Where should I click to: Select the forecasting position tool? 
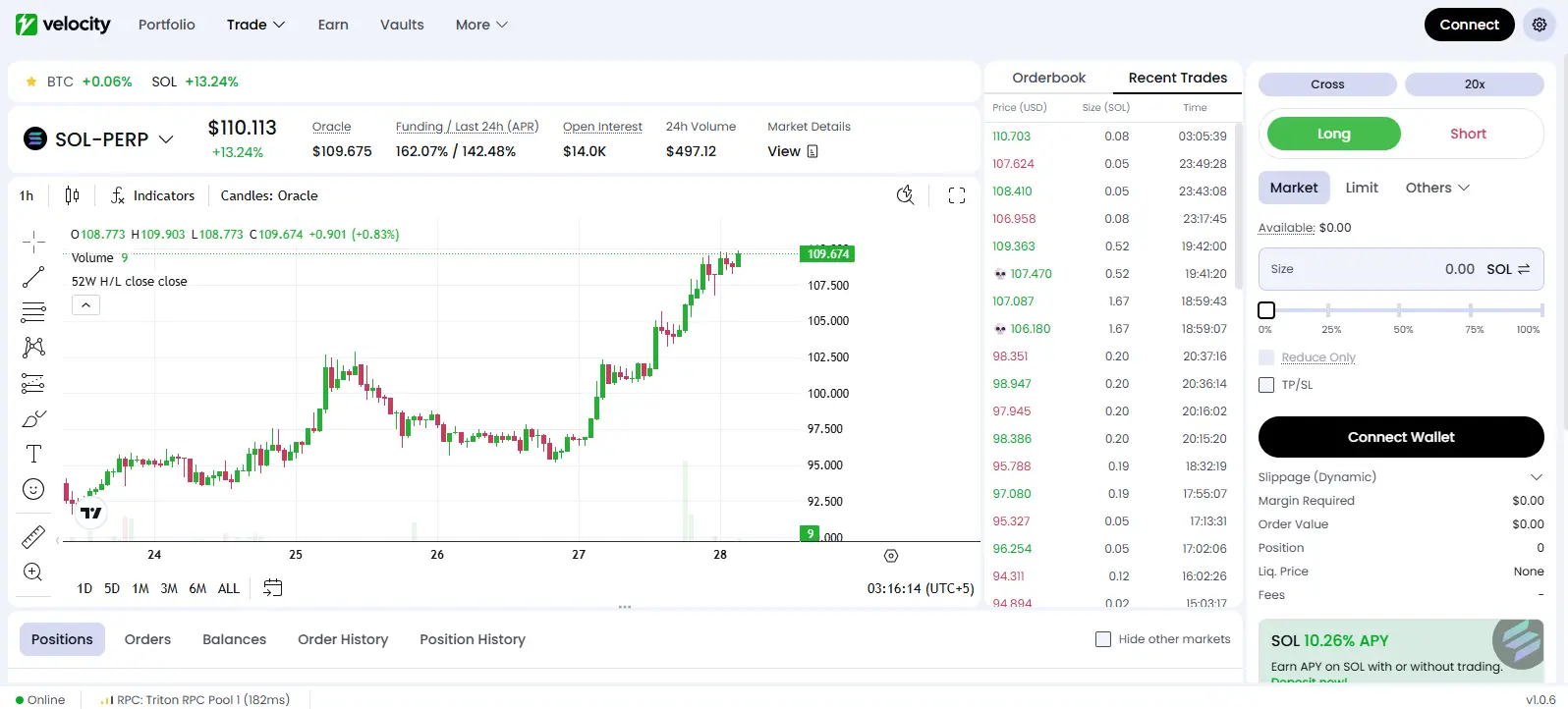coord(33,383)
